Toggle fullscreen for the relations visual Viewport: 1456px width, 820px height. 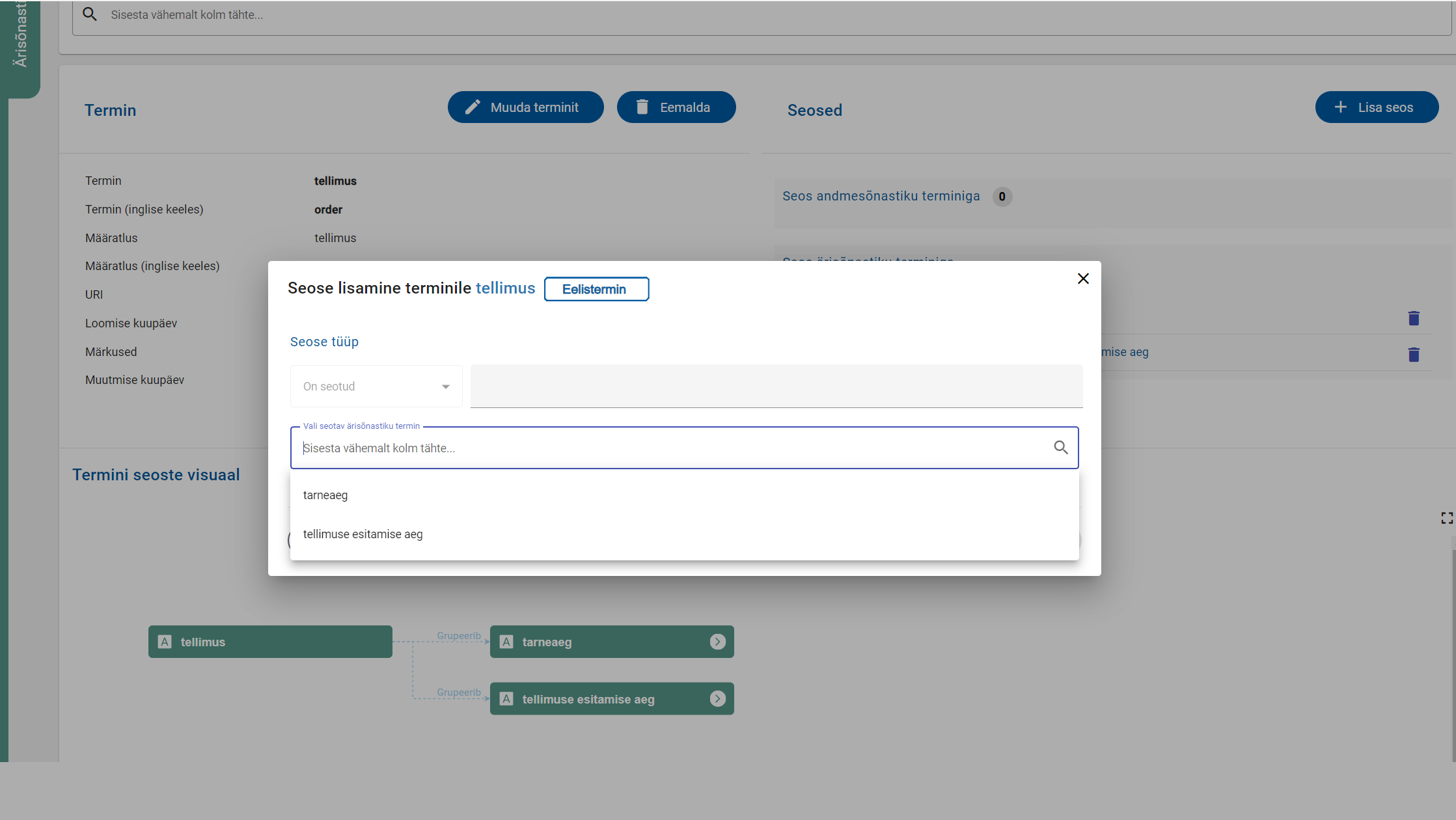1446,518
